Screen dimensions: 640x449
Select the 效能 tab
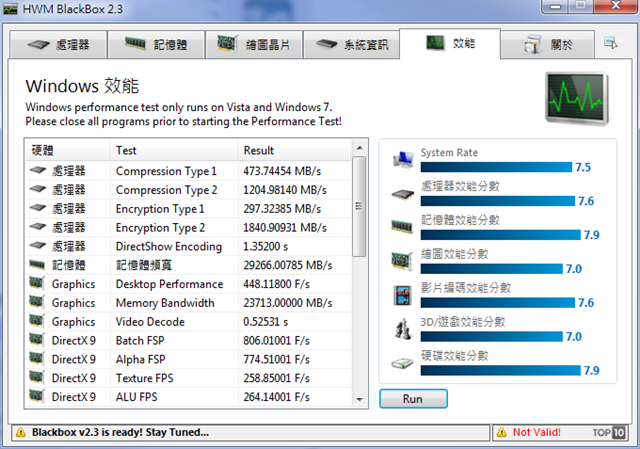(x=450, y=43)
